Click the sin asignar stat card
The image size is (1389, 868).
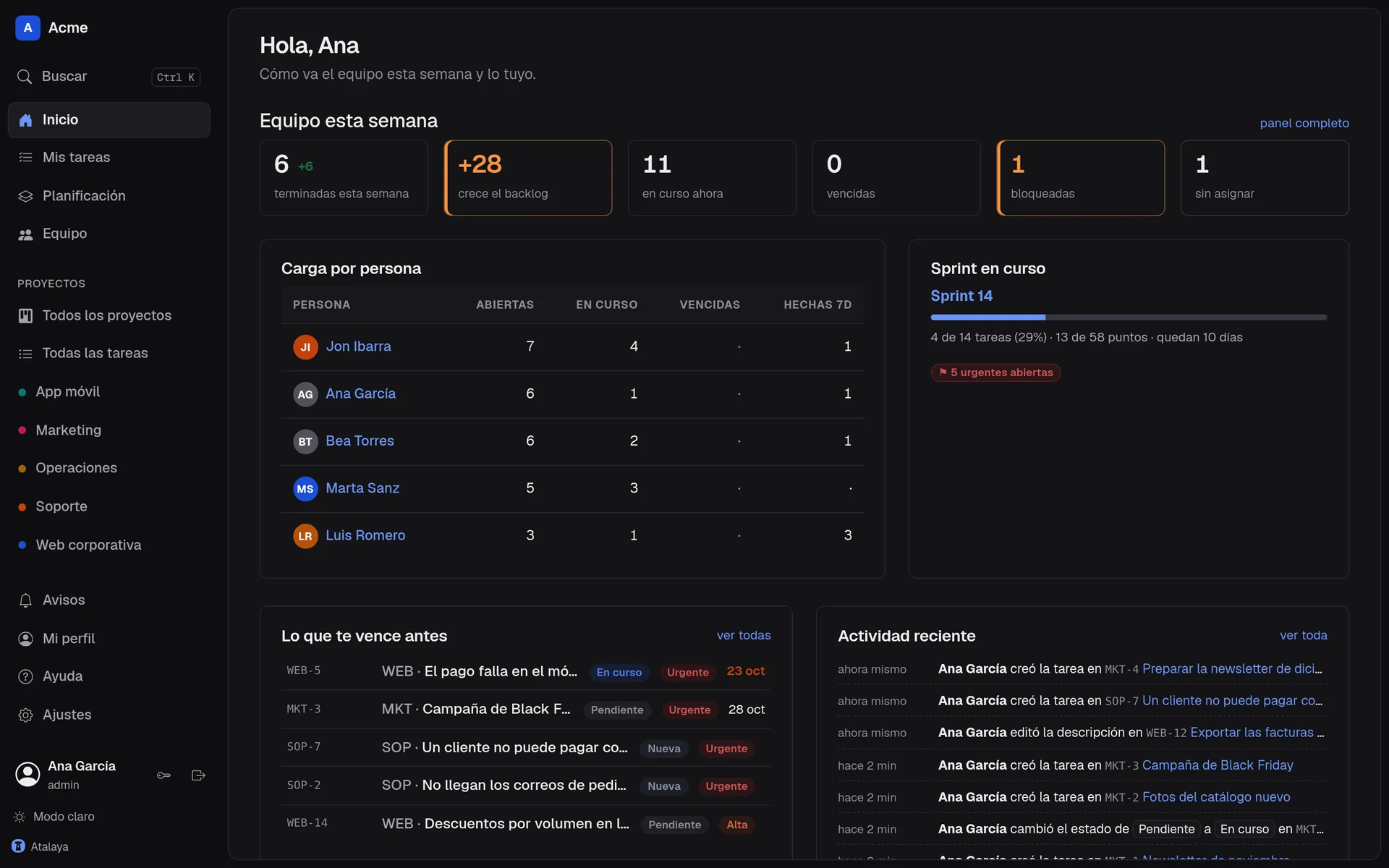pyautogui.click(x=1265, y=178)
